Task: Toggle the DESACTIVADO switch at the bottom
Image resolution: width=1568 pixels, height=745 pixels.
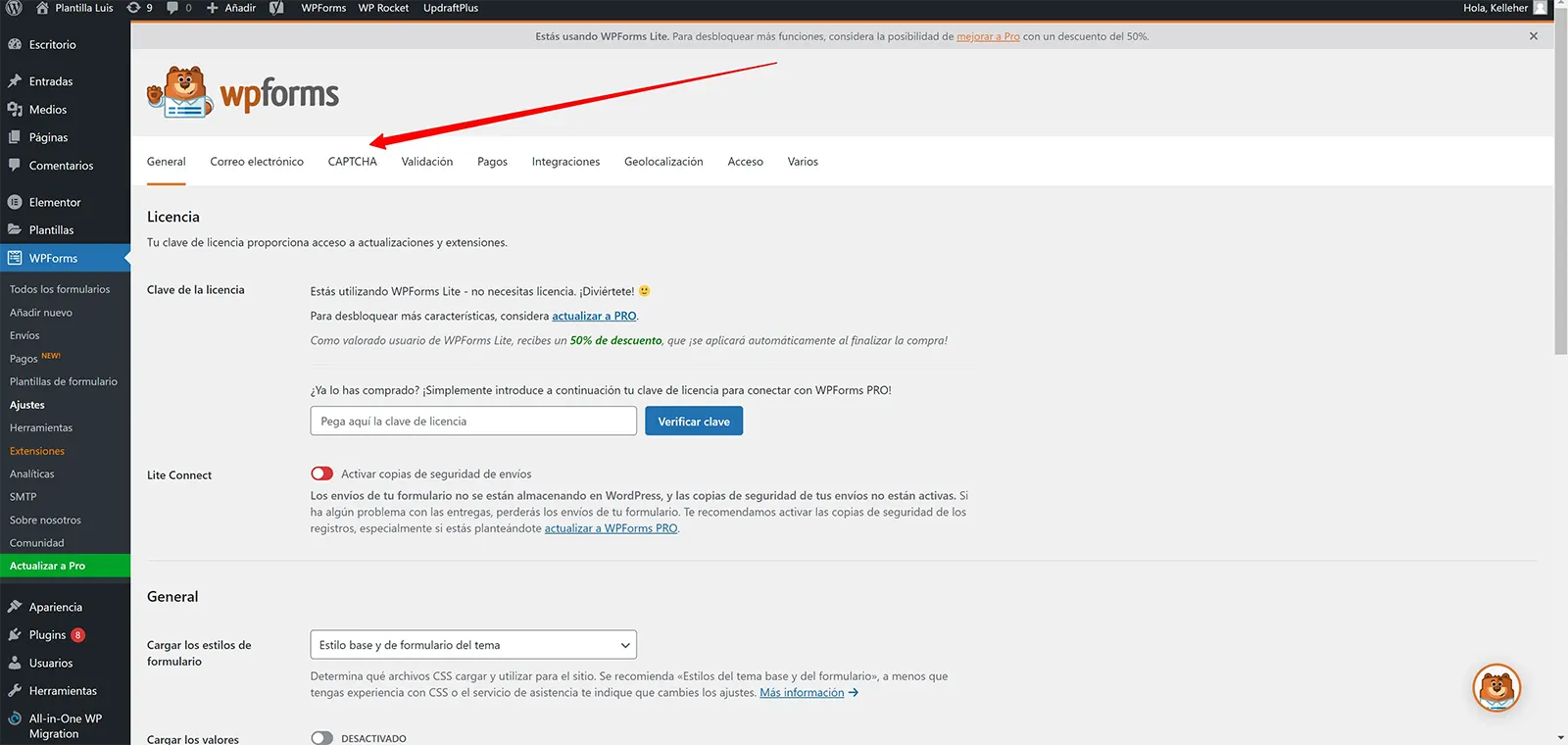Action: [x=321, y=738]
